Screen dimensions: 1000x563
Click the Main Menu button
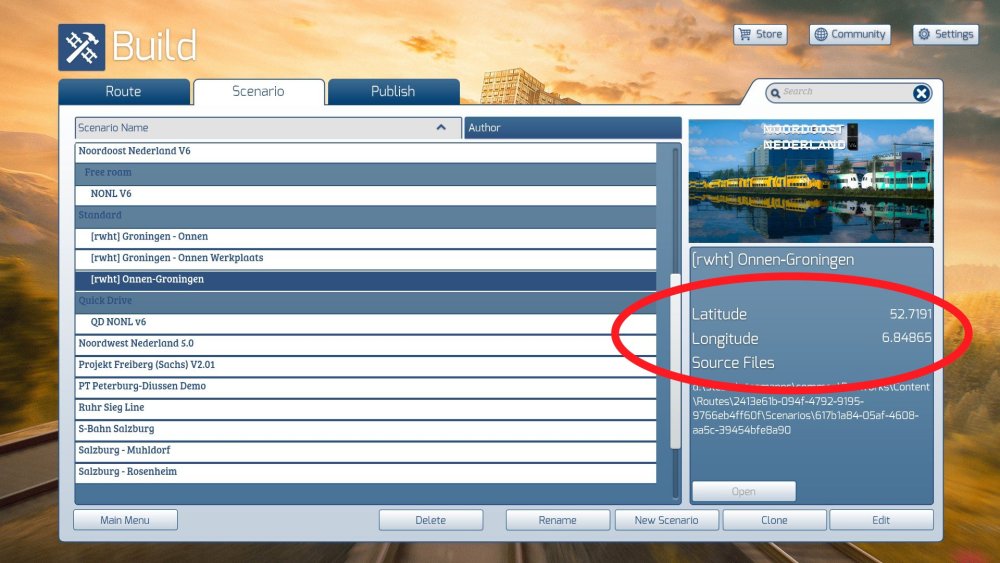point(125,520)
